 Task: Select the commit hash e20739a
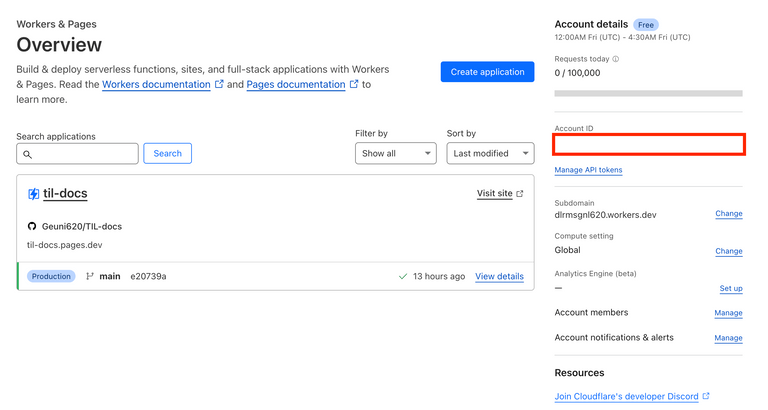148,276
